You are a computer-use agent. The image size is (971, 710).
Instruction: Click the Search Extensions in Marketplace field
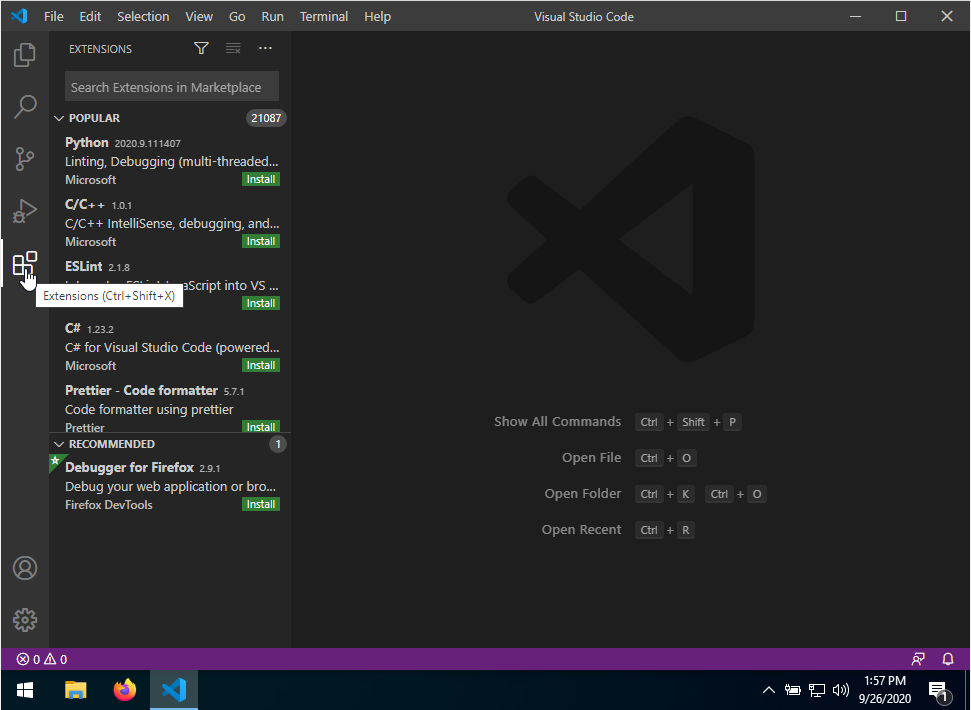(171, 87)
